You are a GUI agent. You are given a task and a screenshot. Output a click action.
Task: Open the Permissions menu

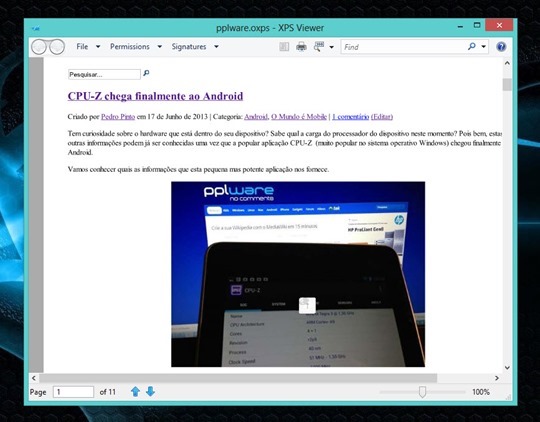(x=130, y=47)
